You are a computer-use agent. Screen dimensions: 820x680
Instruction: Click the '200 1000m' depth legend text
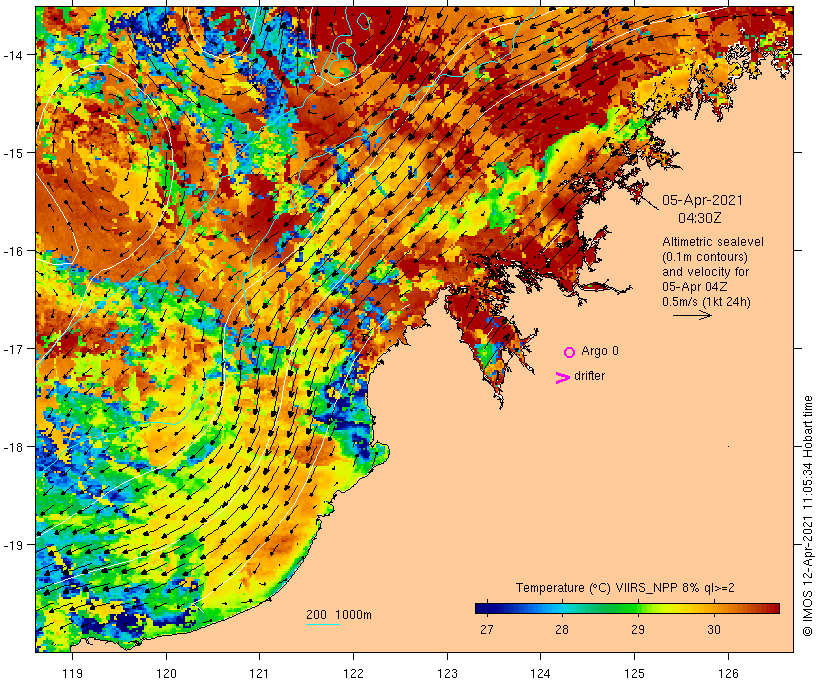click(339, 615)
